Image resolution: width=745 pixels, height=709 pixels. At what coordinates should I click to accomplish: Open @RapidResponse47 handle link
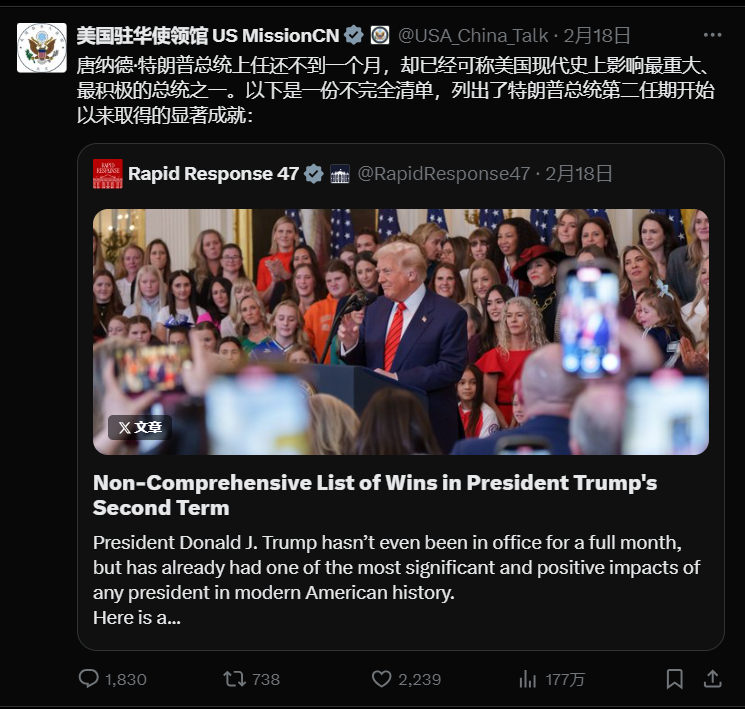[444, 173]
